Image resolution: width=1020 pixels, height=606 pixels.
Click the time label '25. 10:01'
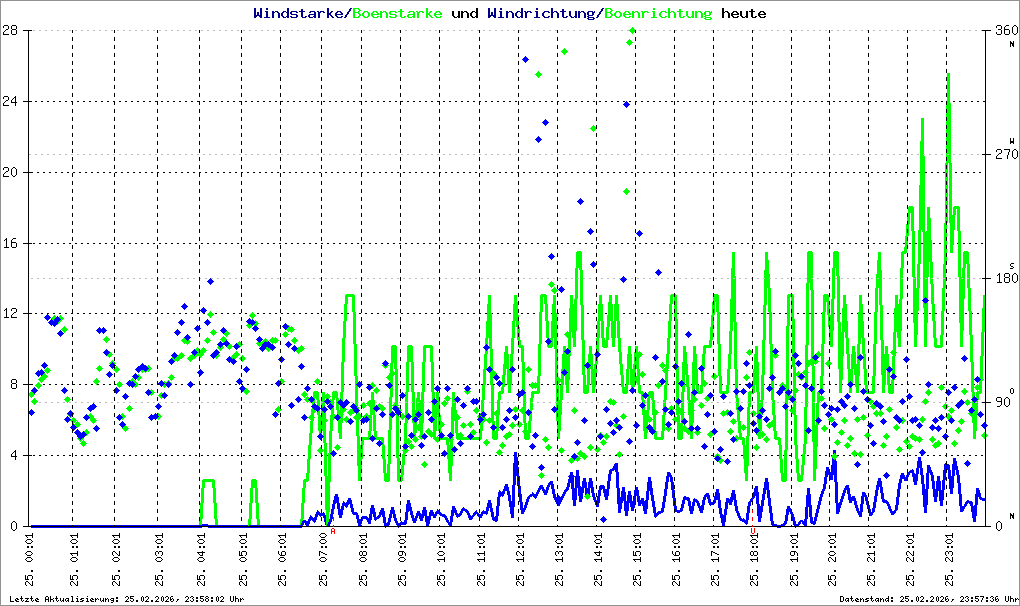(441, 560)
